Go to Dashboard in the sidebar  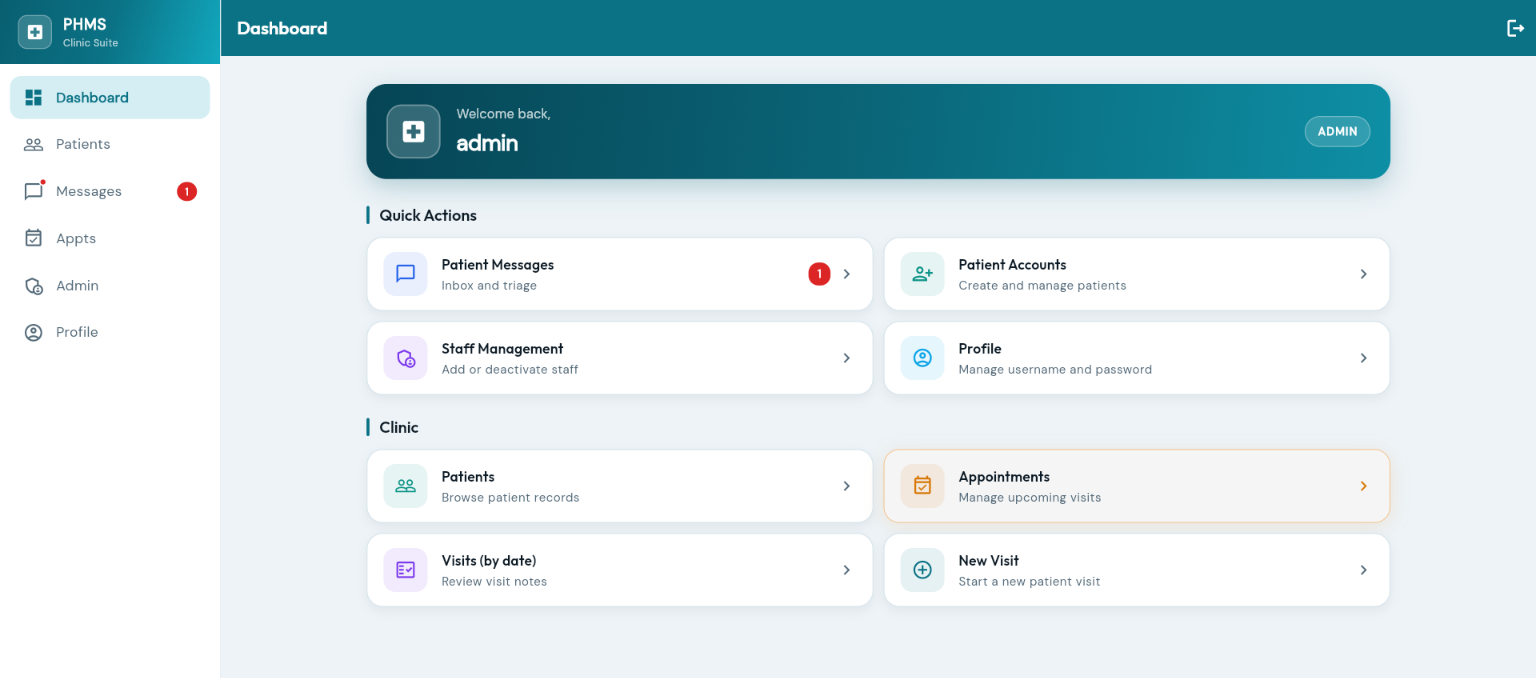110,97
